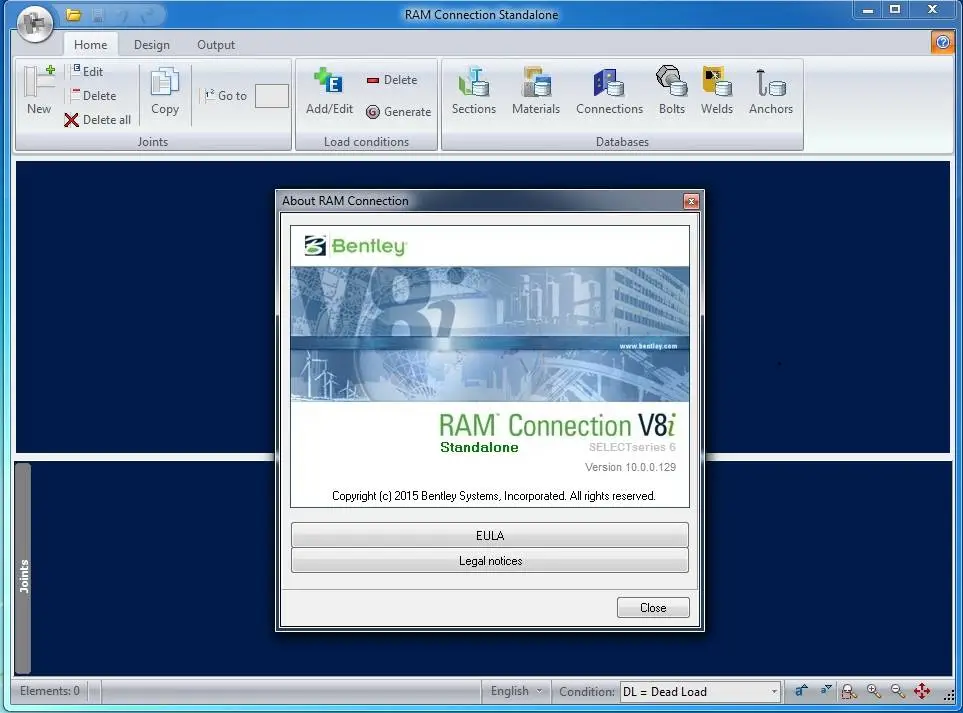The image size is (963, 713).
Task: Open the Bolts database
Action: [671, 91]
